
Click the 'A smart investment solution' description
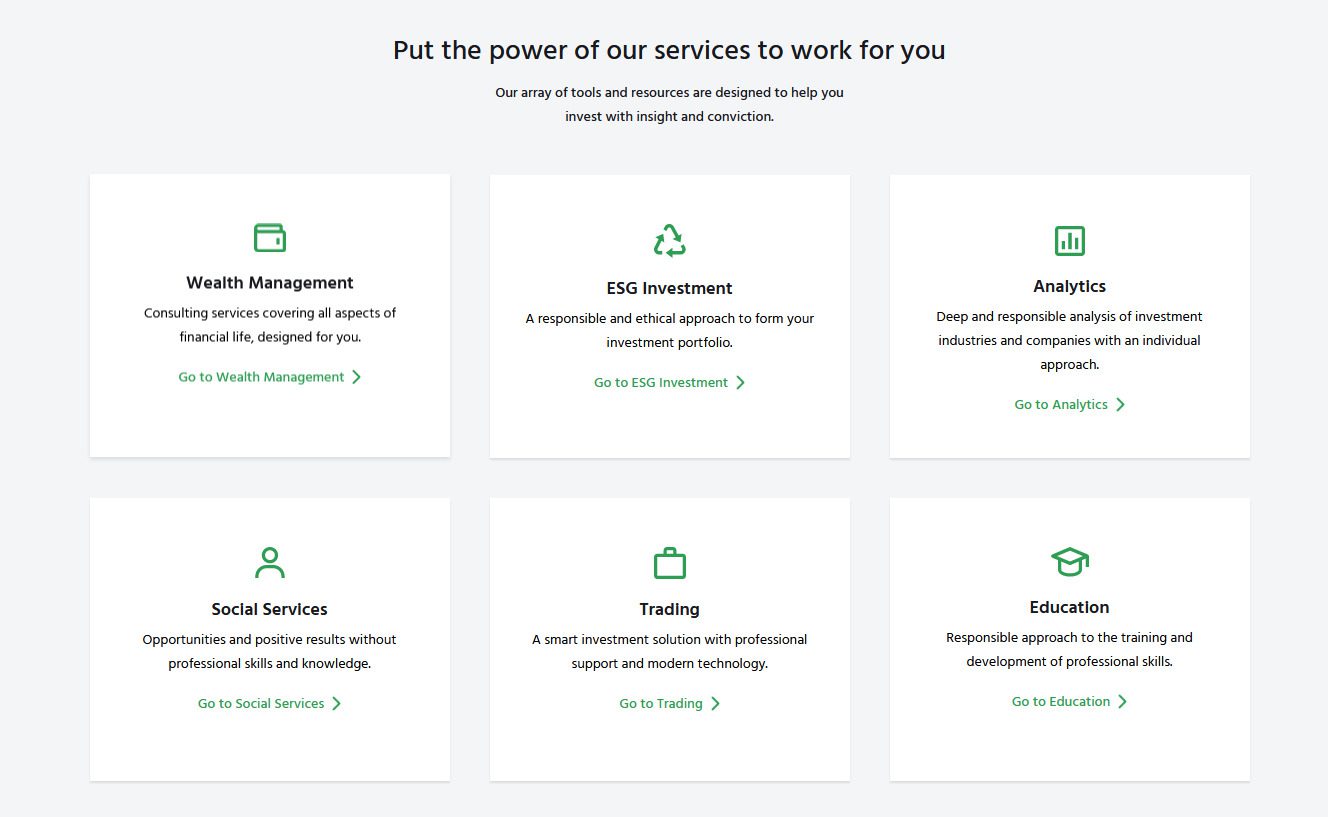(670, 651)
